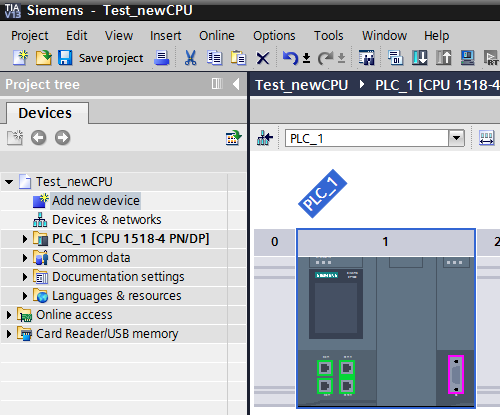The width and height of the screenshot is (500, 415).
Task: Click the Print icon in toolbar
Action: pyautogui.click(x=162, y=58)
